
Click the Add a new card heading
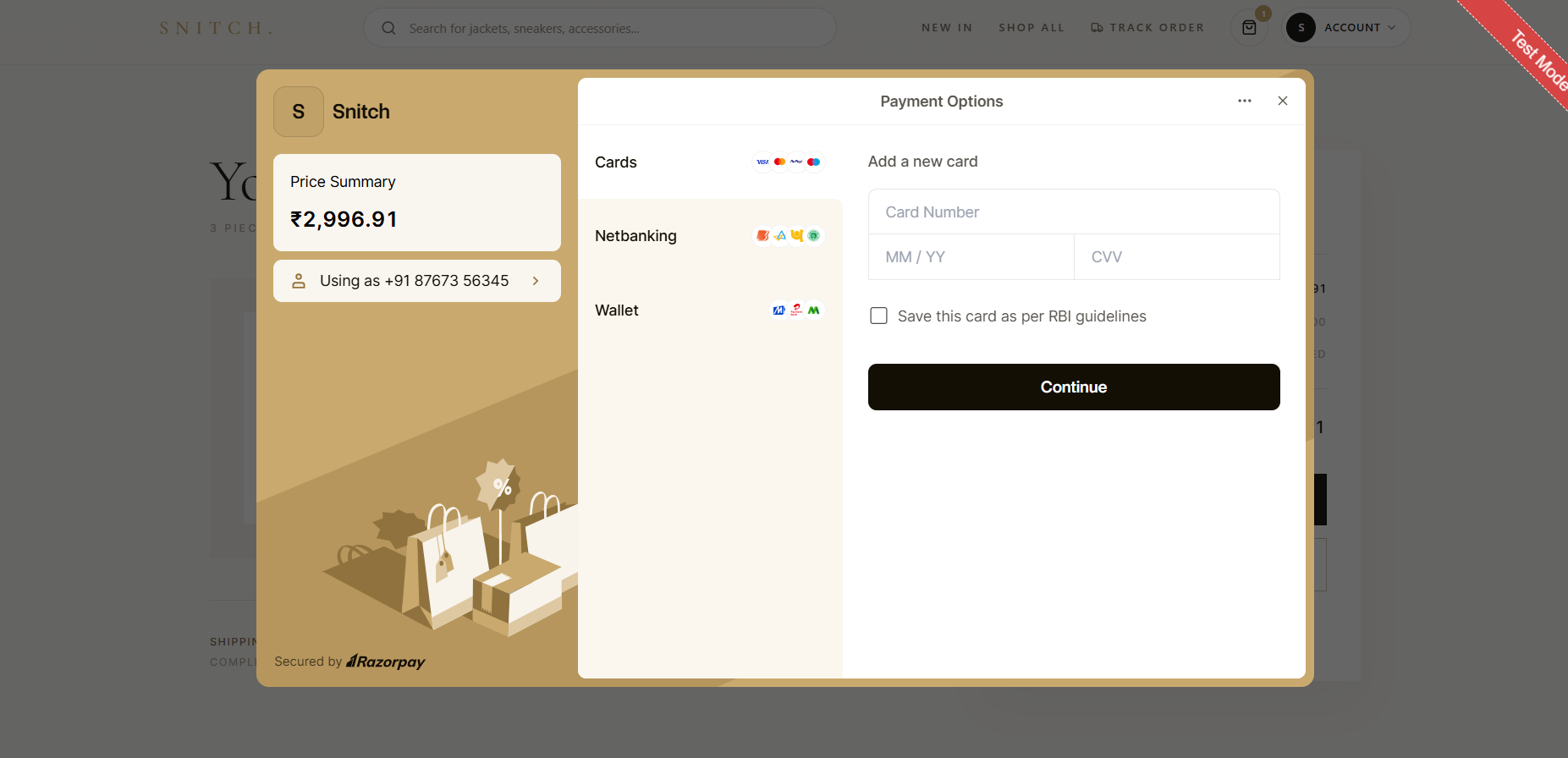[x=922, y=162]
